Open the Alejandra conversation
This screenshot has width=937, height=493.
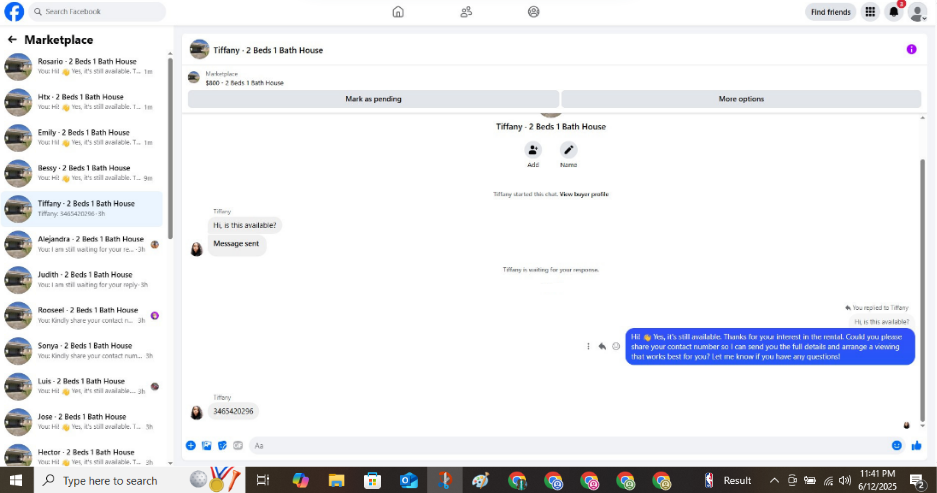[82, 244]
